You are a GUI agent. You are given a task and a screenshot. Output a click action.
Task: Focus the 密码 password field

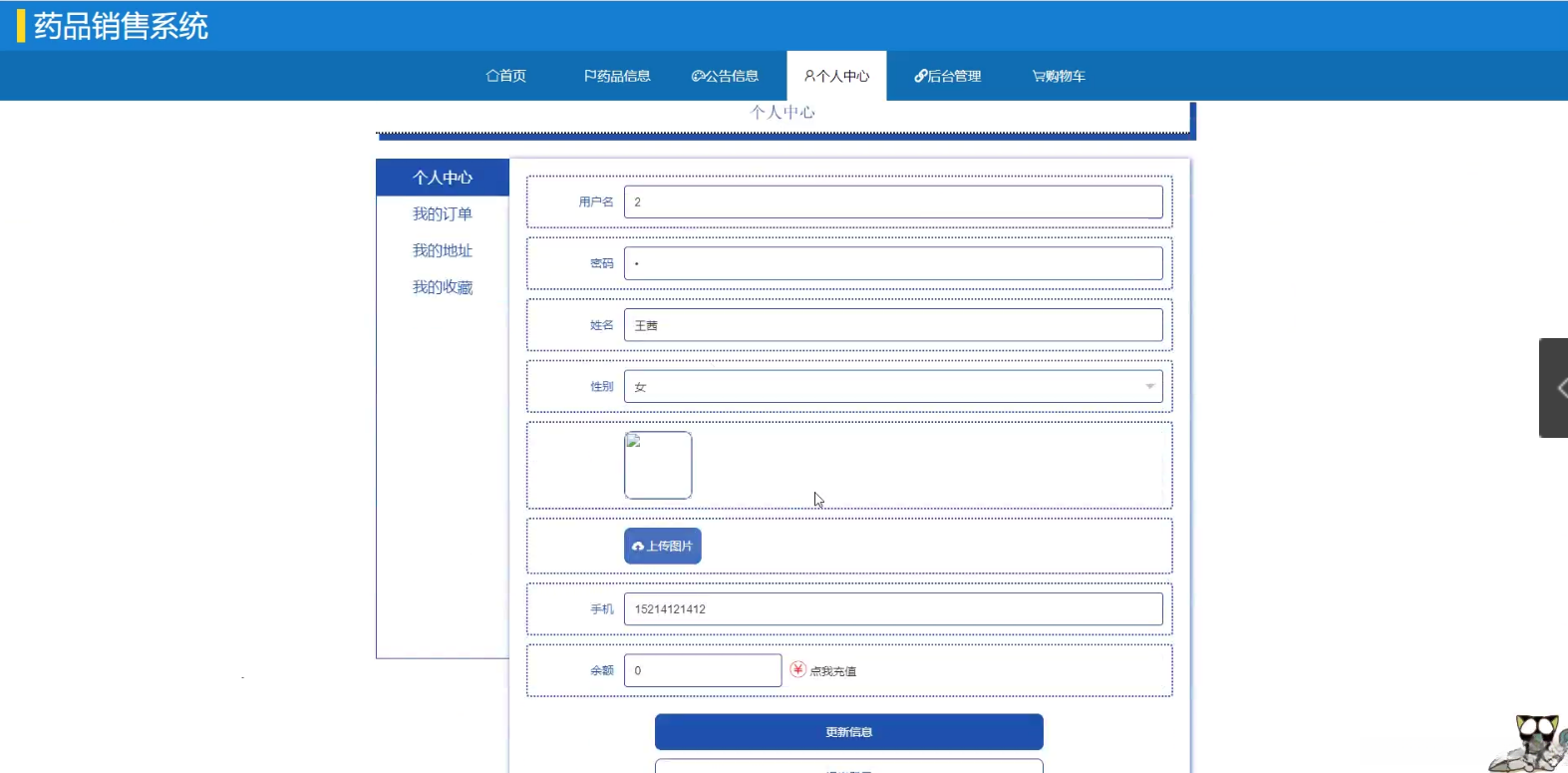coord(893,263)
